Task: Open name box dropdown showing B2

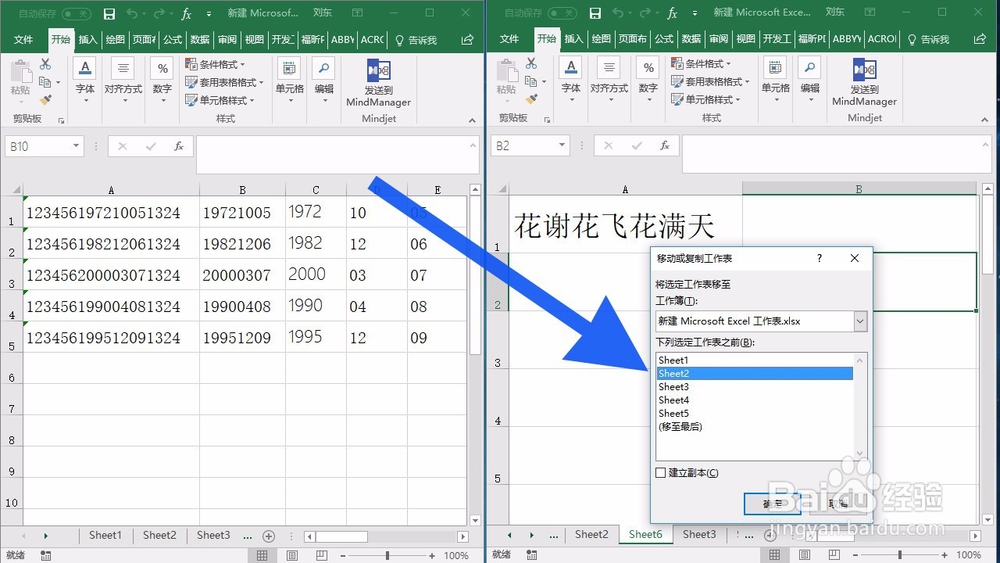Action: point(562,145)
